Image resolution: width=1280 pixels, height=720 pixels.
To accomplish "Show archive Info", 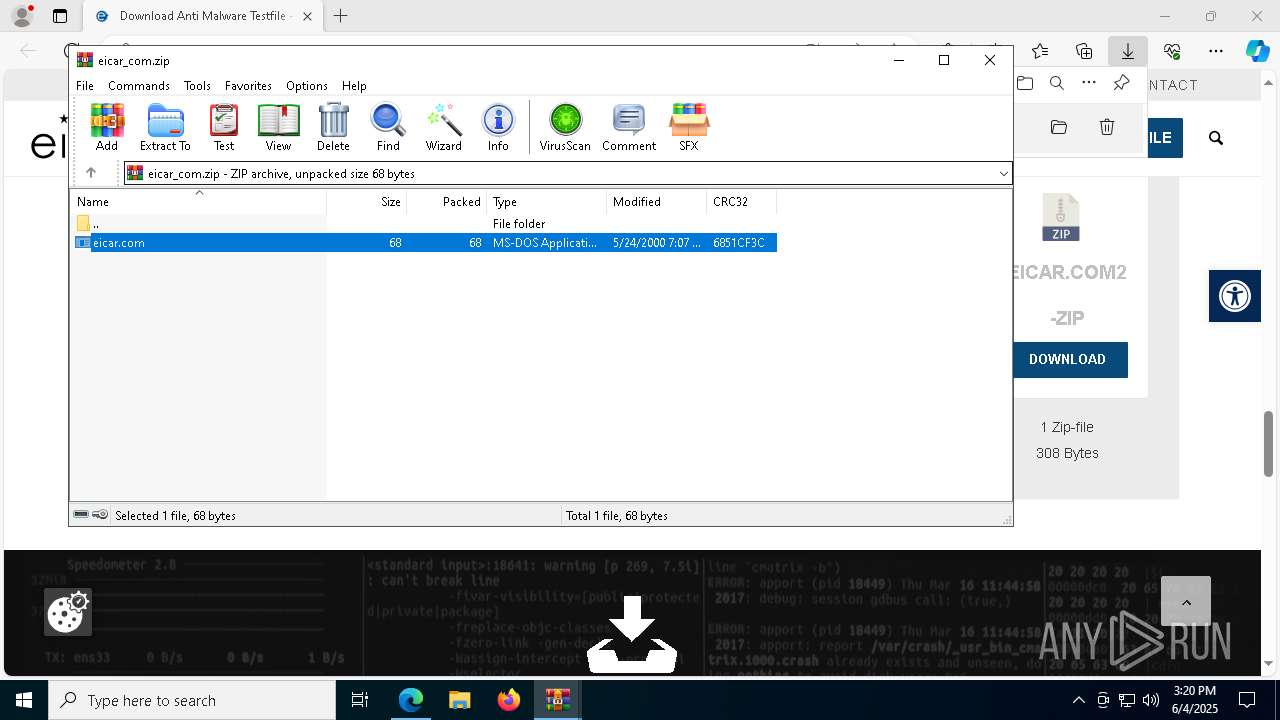I will click(498, 127).
